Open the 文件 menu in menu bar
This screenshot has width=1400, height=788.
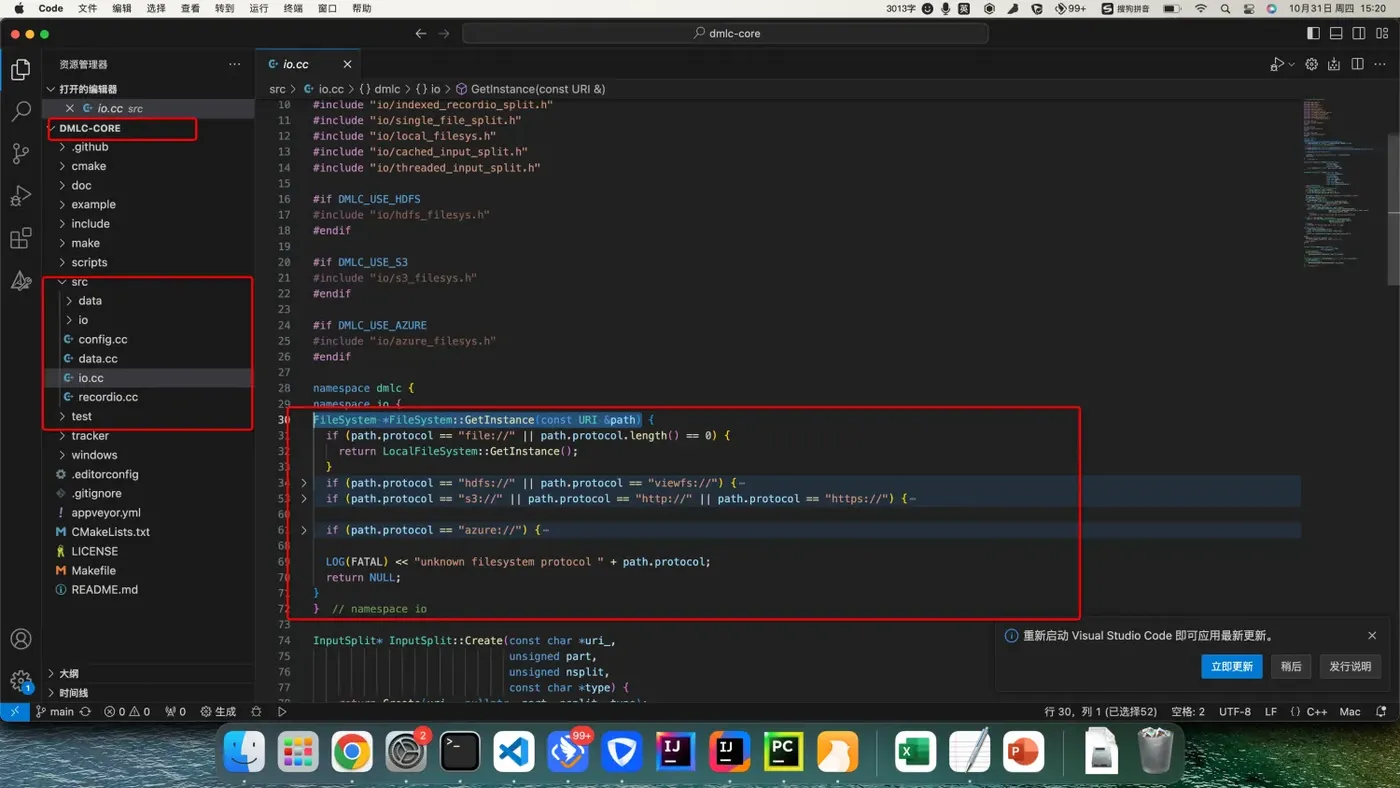pos(88,8)
